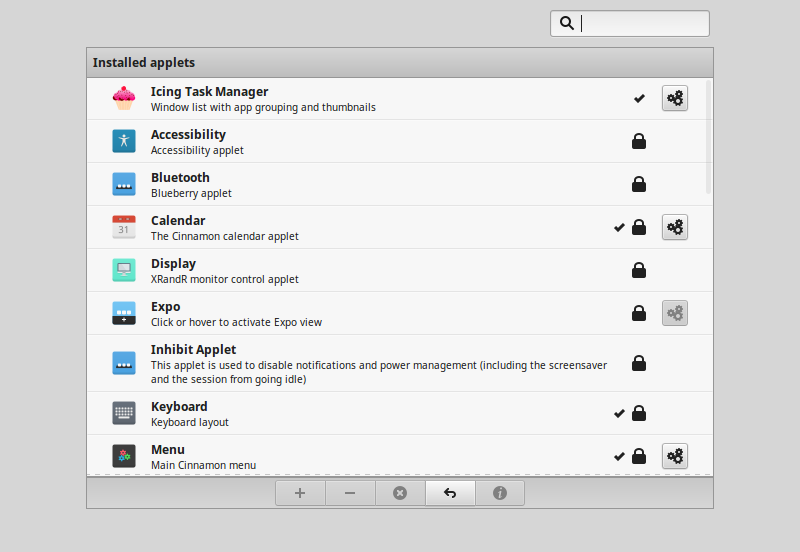The width and height of the screenshot is (800, 552).
Task: Click lock icon on Inhibit Applet row
Action: pos(639,363)
